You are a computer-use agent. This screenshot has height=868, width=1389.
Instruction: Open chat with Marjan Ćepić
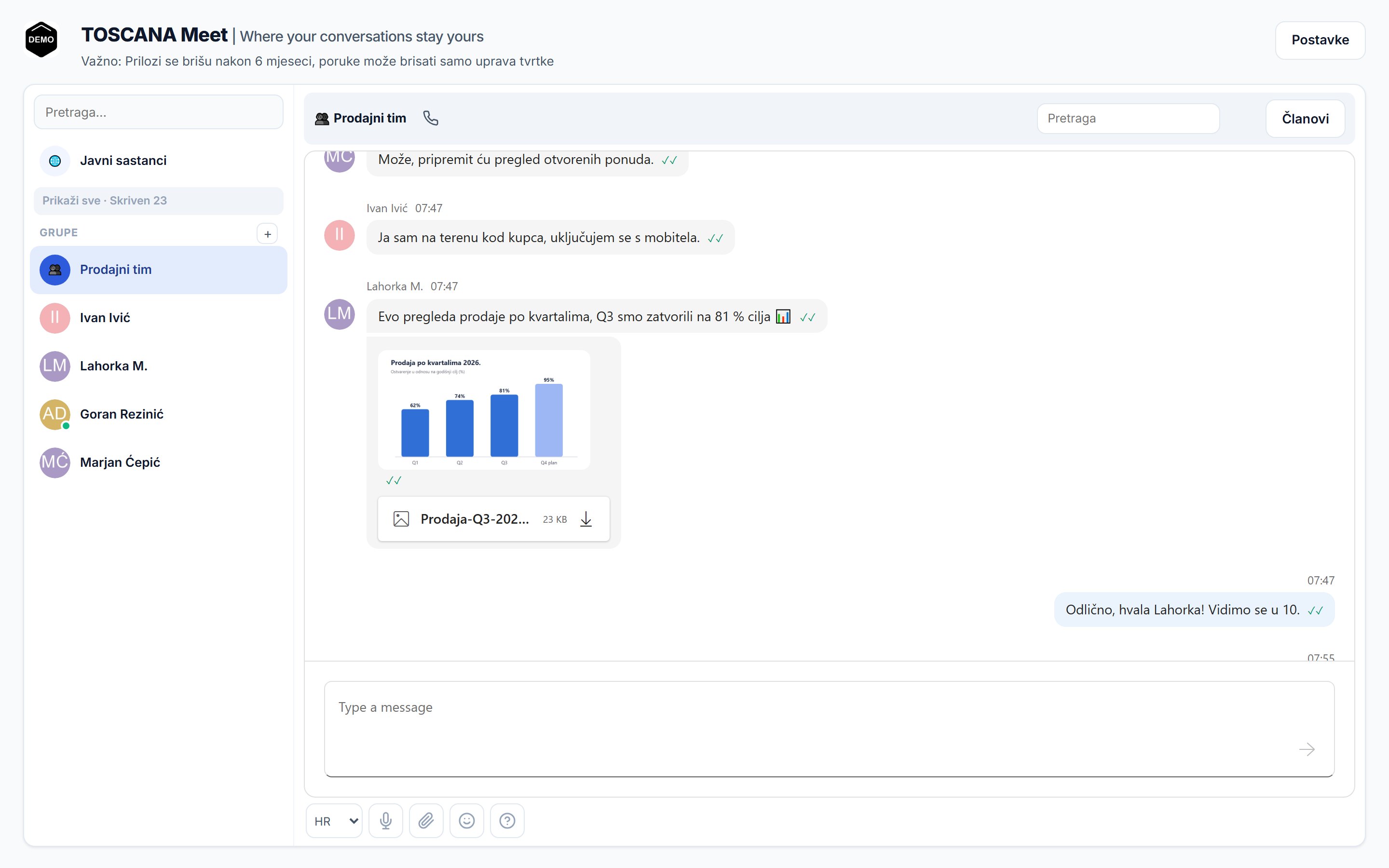158,463
